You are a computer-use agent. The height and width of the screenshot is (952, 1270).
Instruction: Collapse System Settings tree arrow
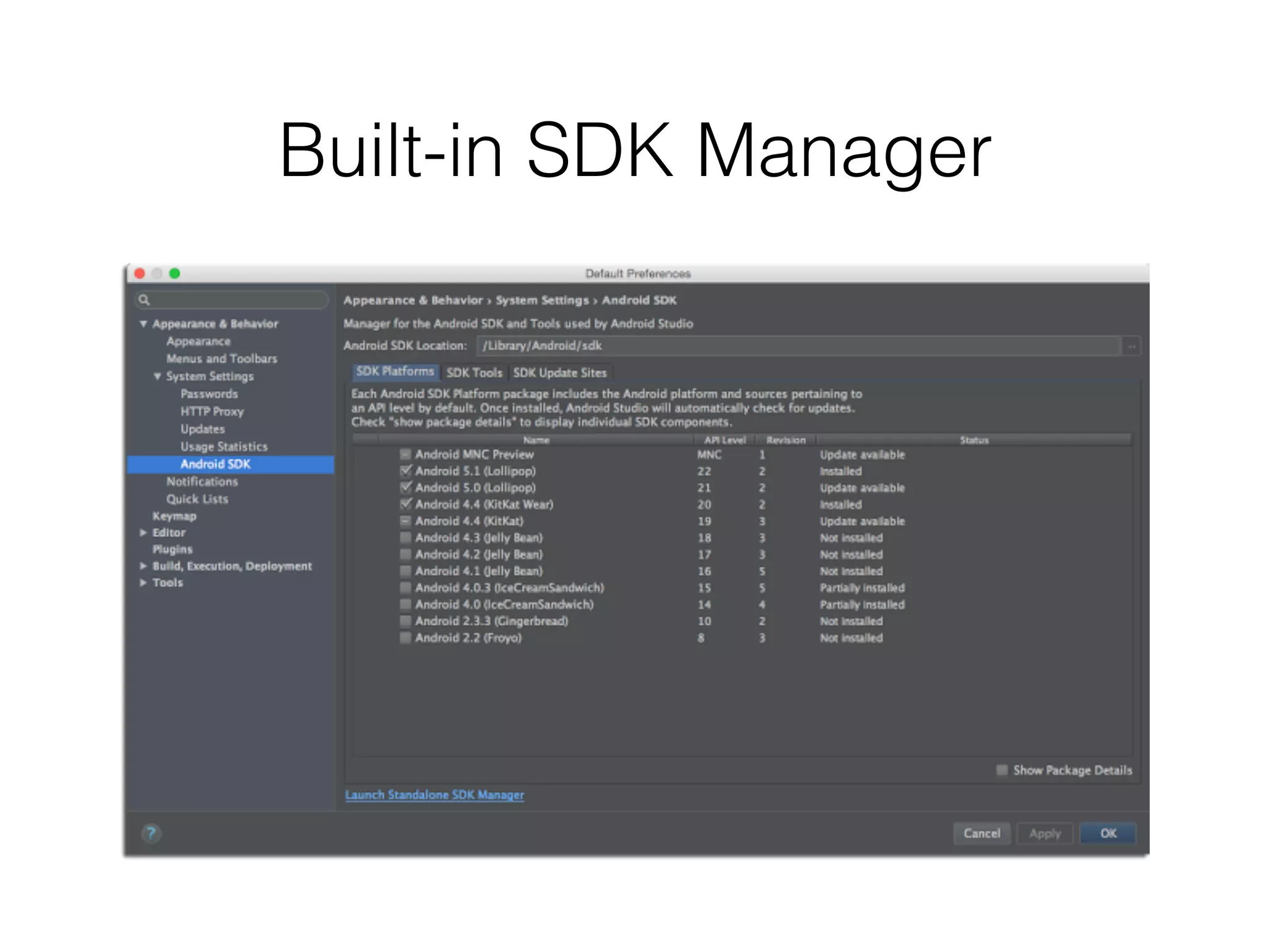158,376
